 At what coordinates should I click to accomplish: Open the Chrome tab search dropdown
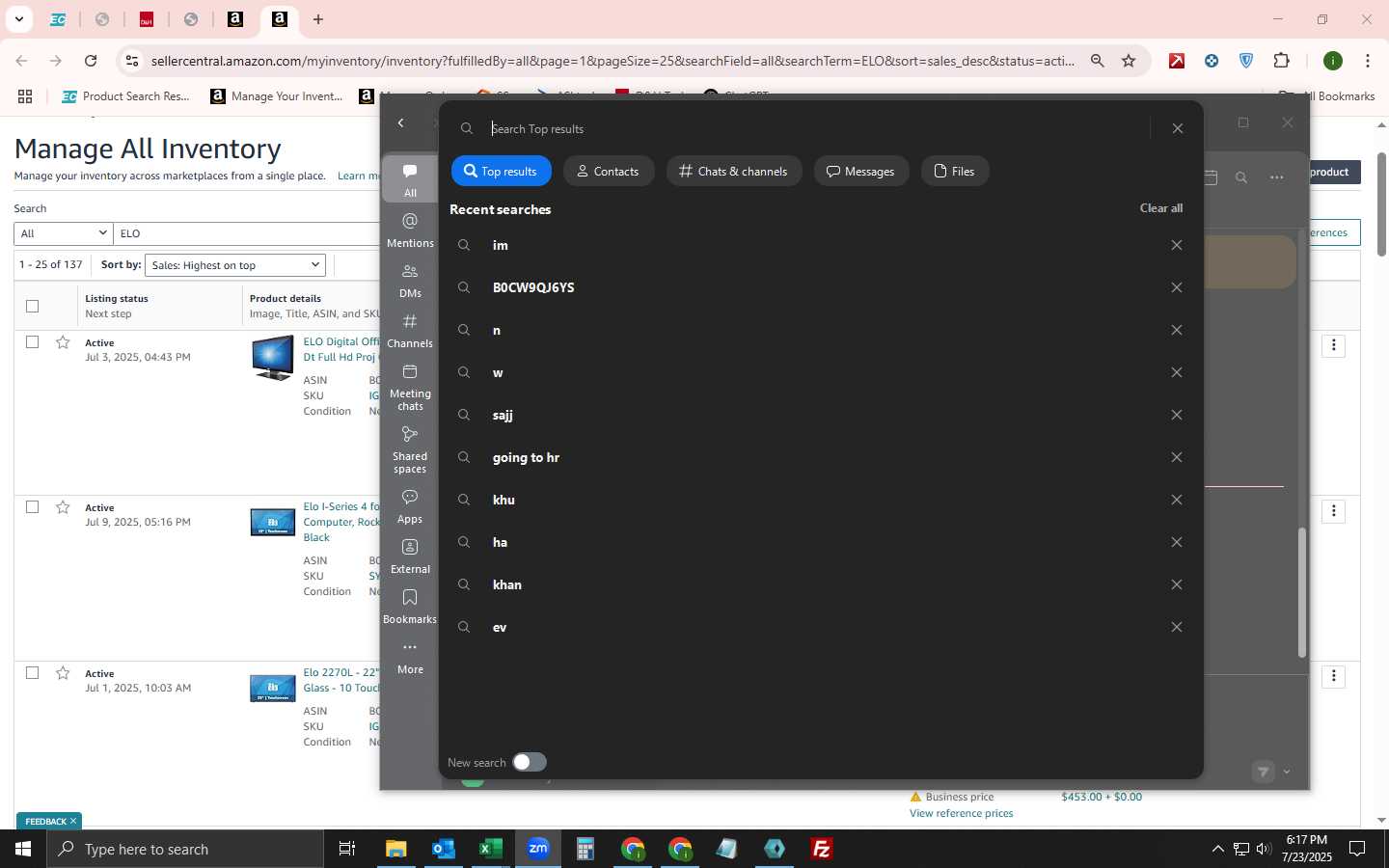pyautogui.click(x=19, y=18)
